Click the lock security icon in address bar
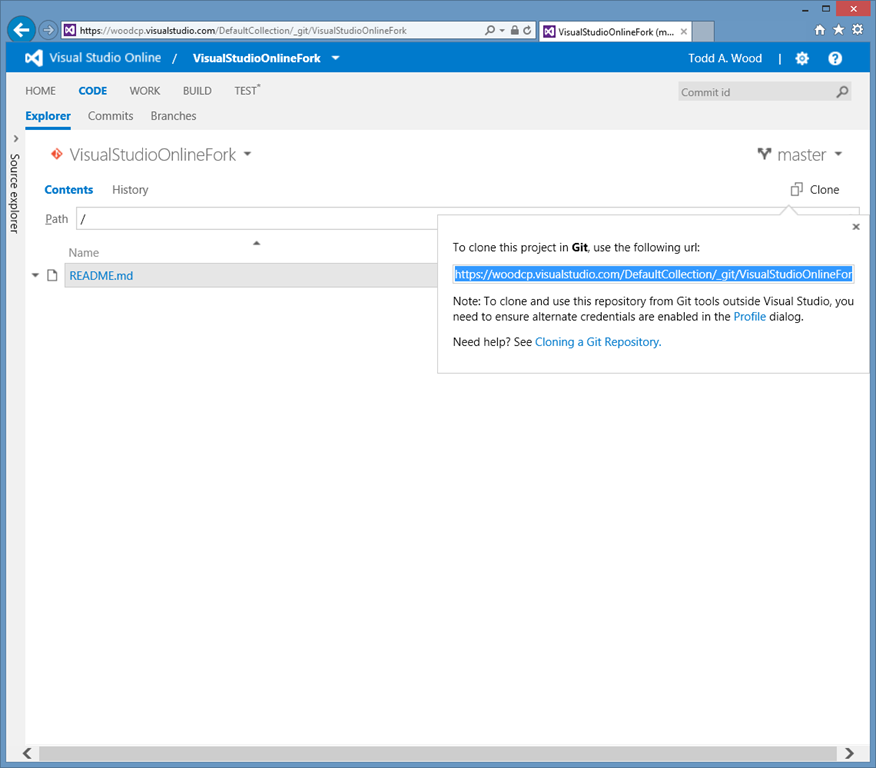Viewport: 876px width, 768px height. tap(515, 30)
